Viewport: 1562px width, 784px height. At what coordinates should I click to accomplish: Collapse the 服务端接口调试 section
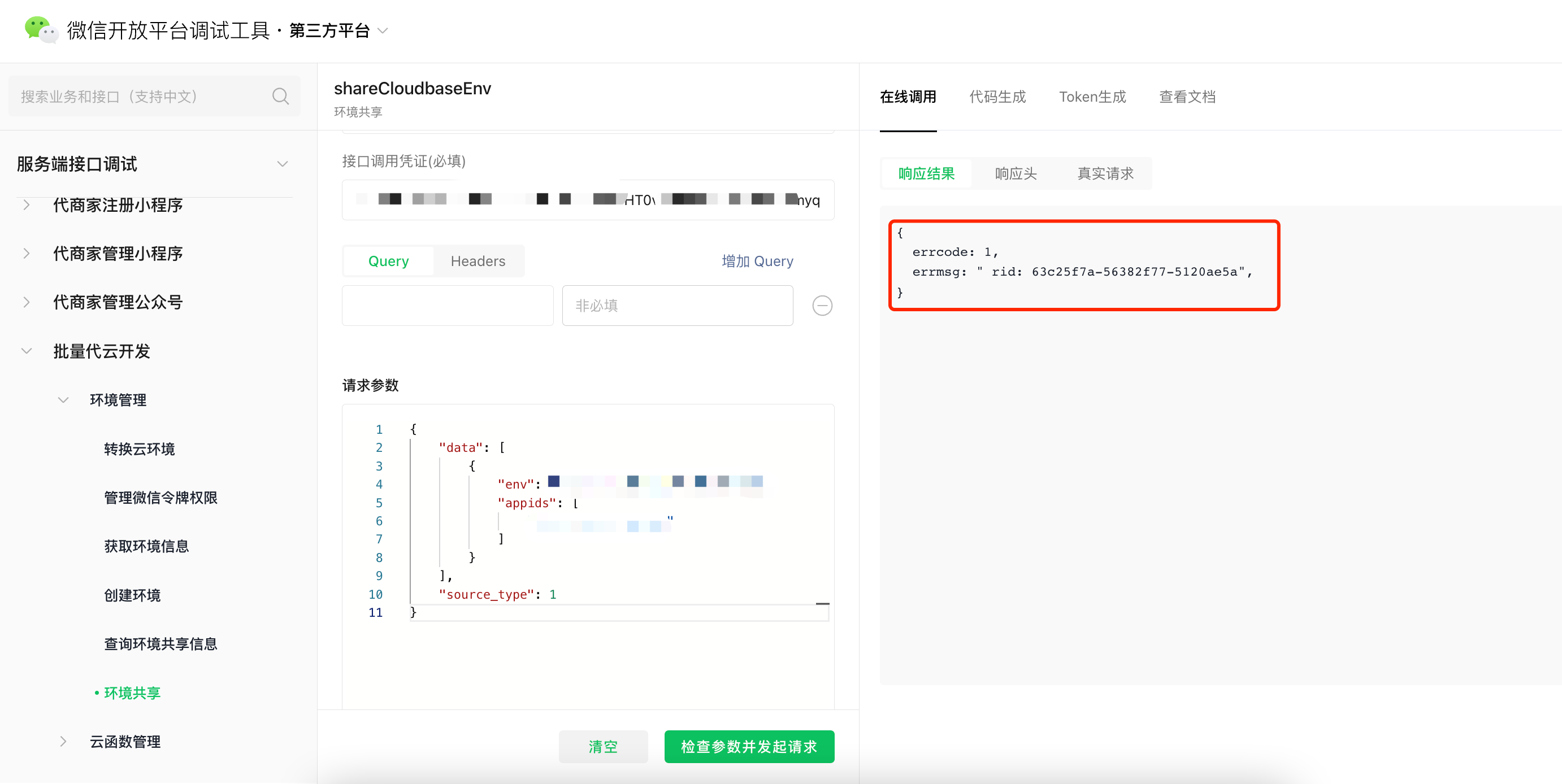point(282,164)
